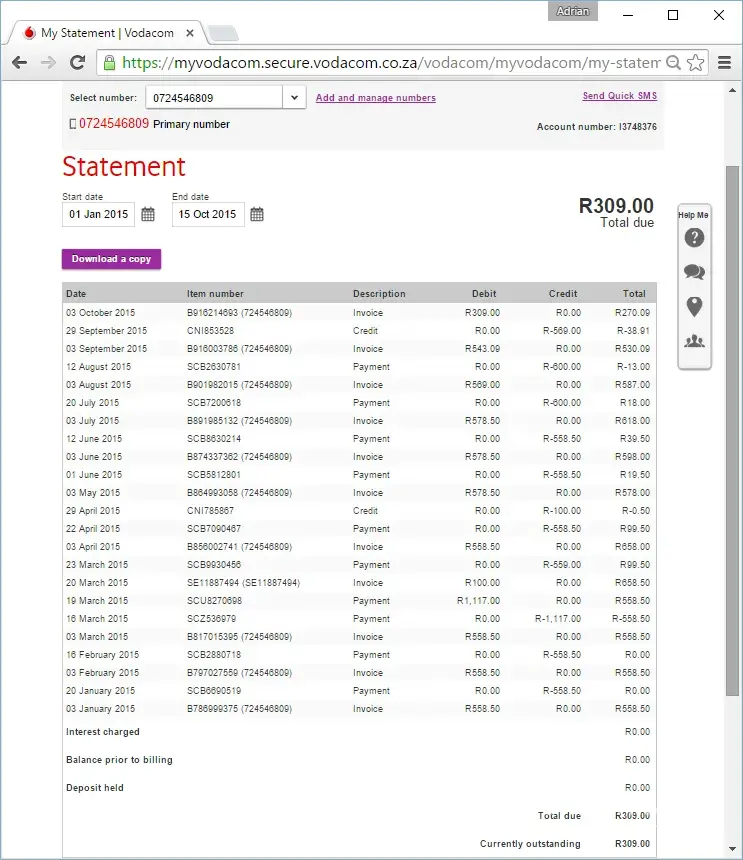Click the Send Quick SMS link
Viewport: 743px width, 860px height.
(x=619, y=96)
